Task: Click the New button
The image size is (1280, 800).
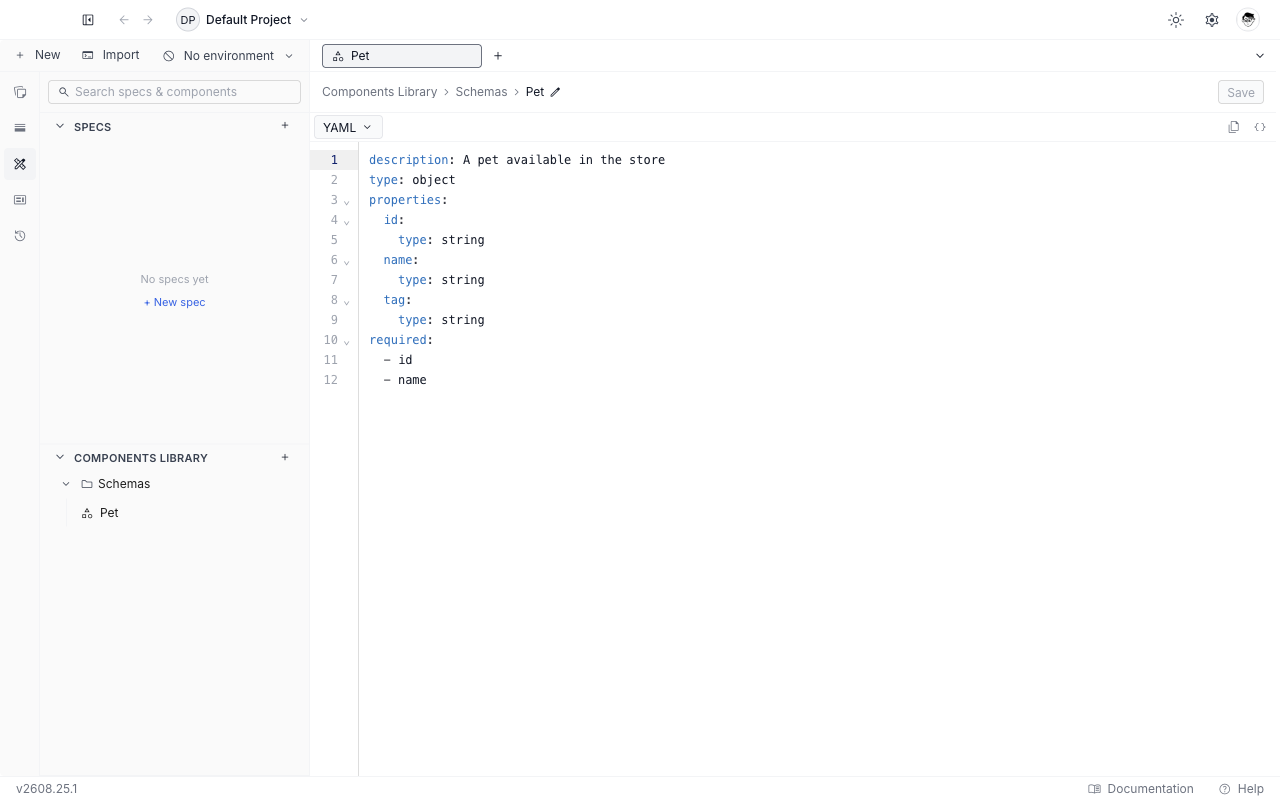Action: (38, 55)
